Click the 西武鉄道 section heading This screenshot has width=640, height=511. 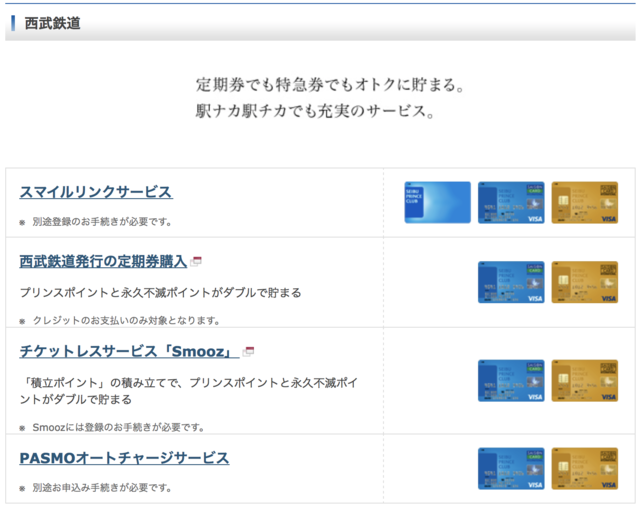pos(52,23)
